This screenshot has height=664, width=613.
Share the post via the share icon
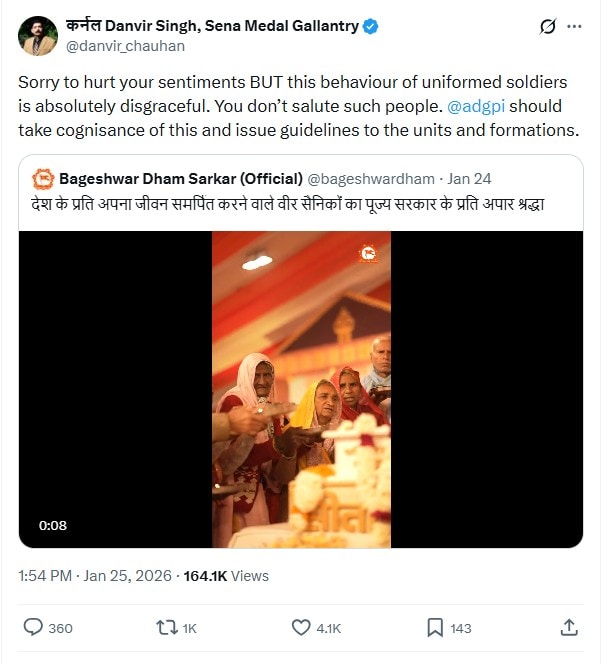pyautogui.click(x=569, y=627)
